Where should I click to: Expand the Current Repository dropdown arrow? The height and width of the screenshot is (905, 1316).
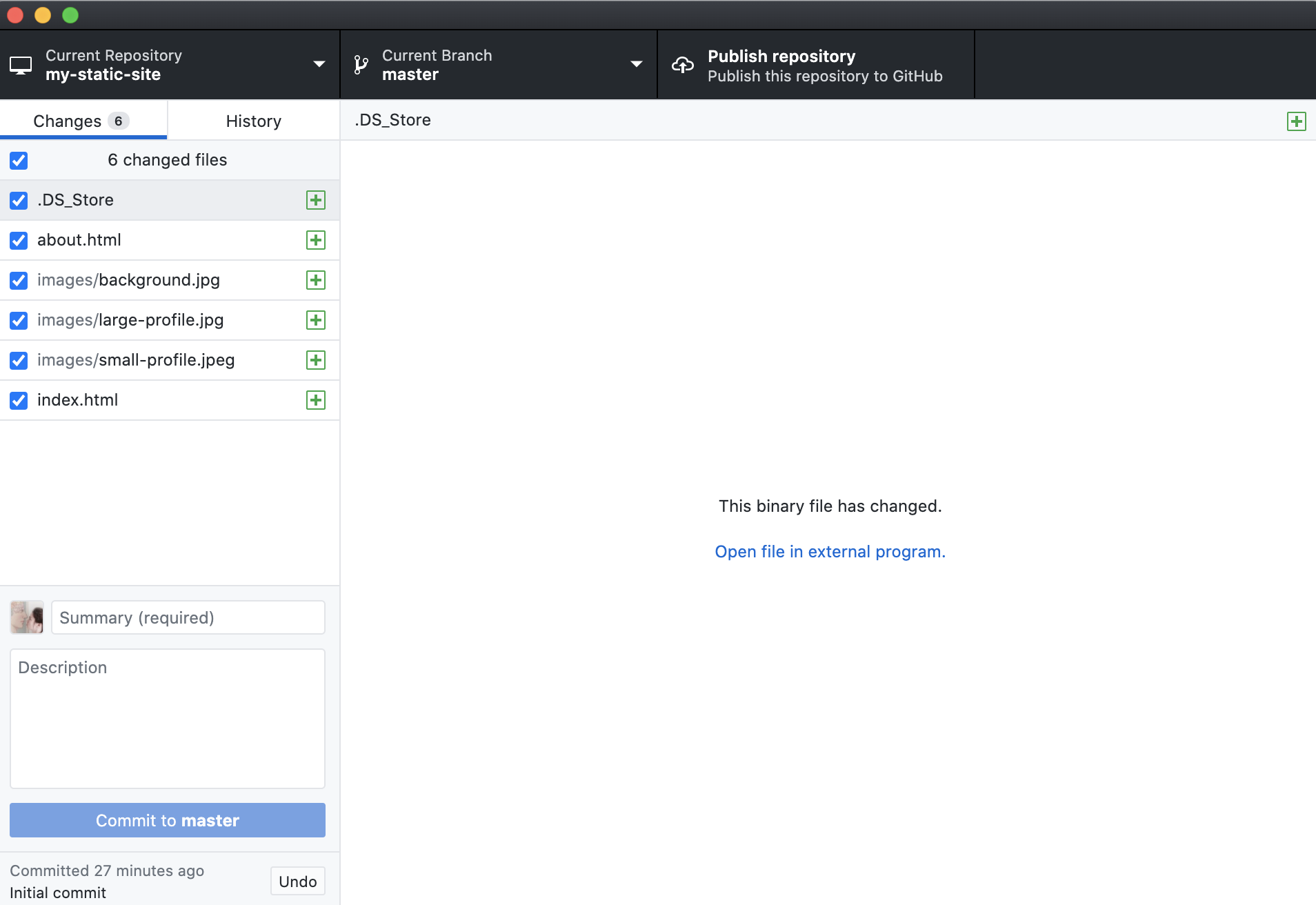(319, 64)
